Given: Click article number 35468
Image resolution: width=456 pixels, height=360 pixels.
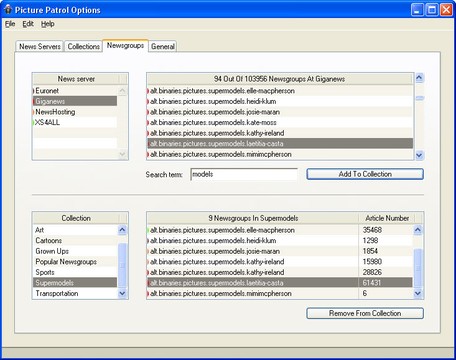Looking at the screenshot, I should (372, 230).
